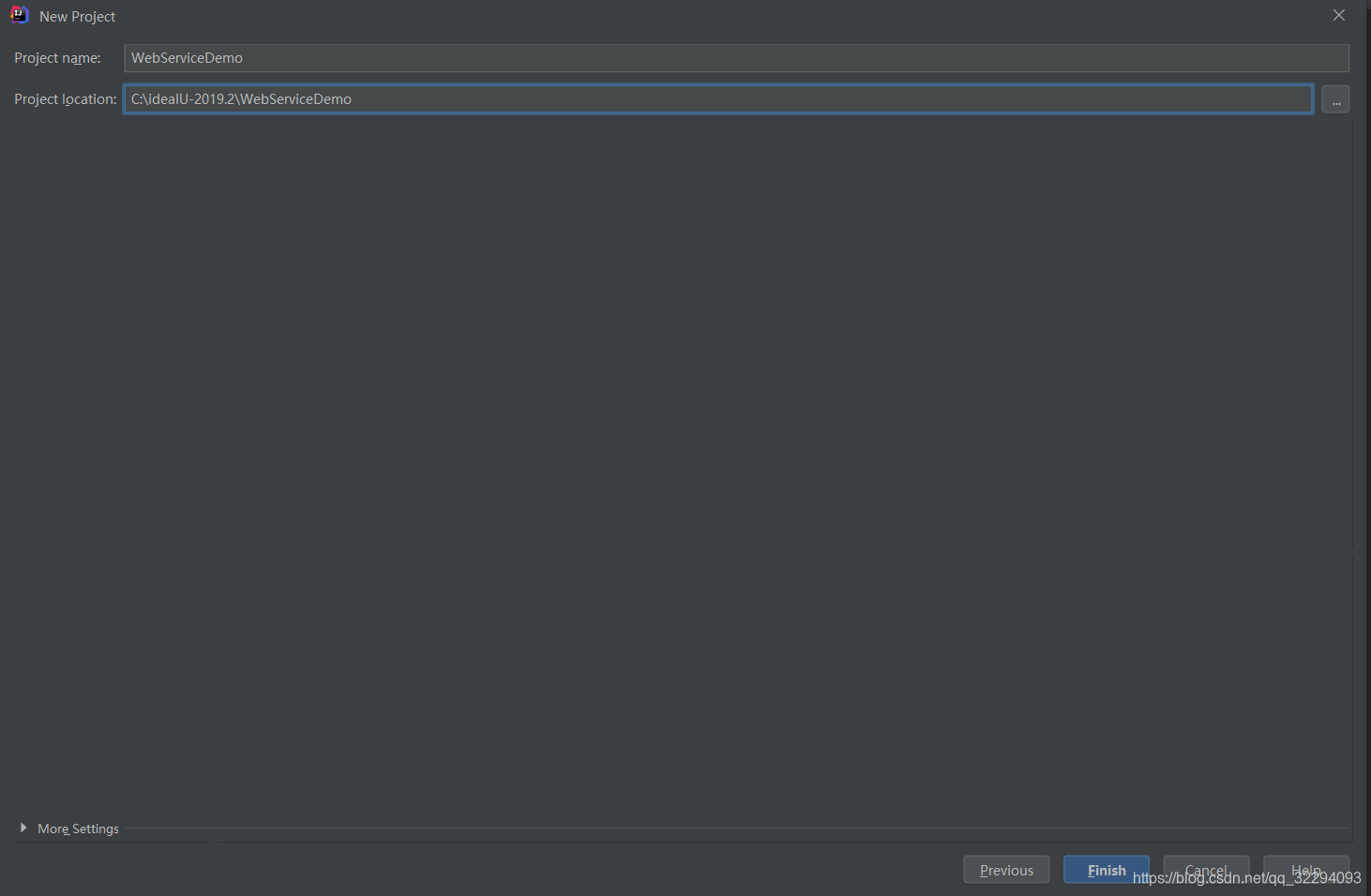Open the browse folder ellipsis button

[x=1335, y=99]
